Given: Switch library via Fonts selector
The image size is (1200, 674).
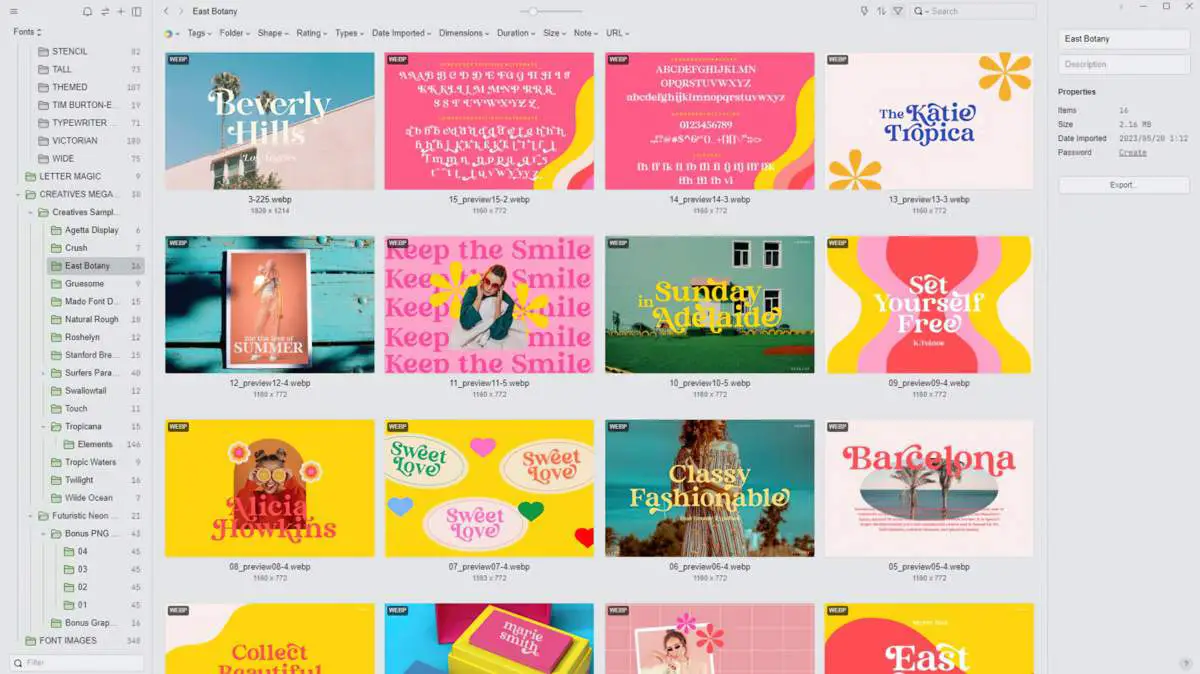Looking at the screenshot, I should (x=27, y=32).
